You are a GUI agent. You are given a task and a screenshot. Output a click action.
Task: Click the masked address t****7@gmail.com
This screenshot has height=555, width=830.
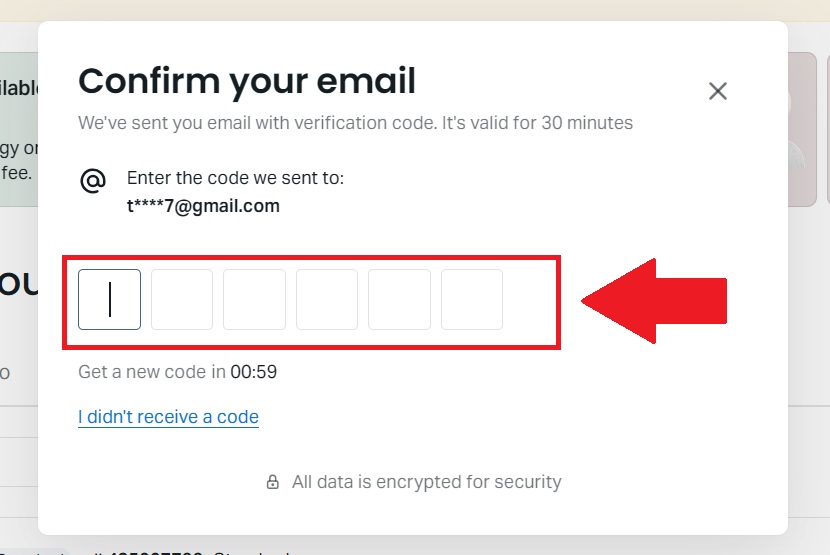tap(203, 206)
